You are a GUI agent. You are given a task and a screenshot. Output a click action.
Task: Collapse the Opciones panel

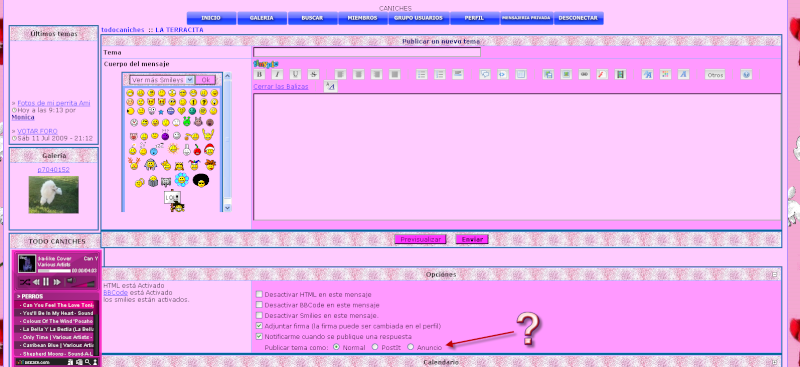774,275
